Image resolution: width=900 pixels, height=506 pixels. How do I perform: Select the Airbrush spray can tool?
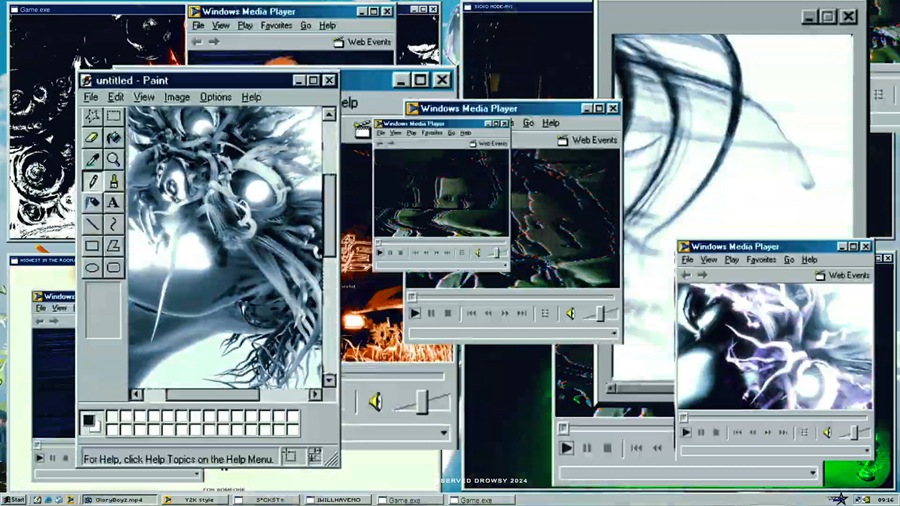[92, 203]
